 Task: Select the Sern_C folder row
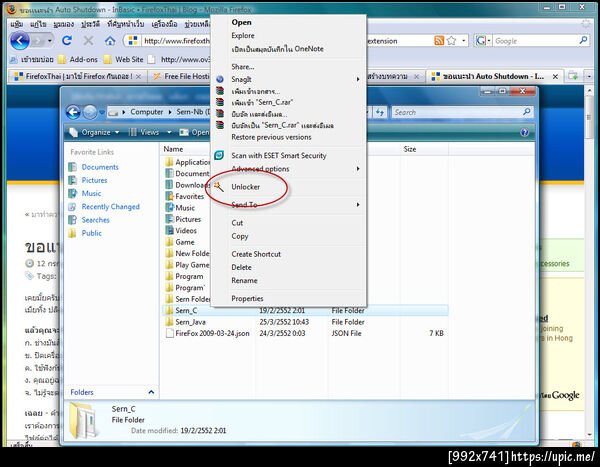coord(306,310)
